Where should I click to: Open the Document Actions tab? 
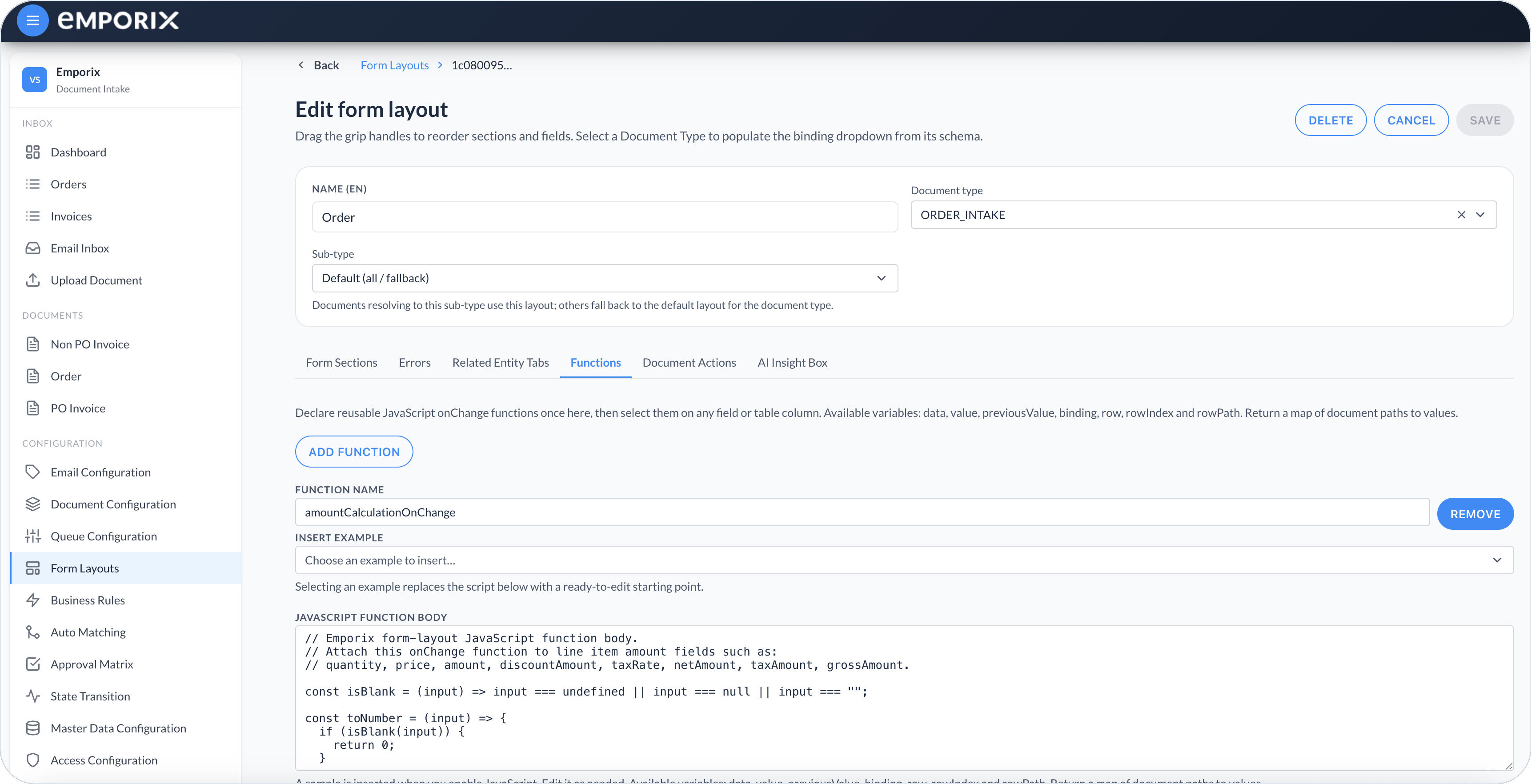coord(689,363)
